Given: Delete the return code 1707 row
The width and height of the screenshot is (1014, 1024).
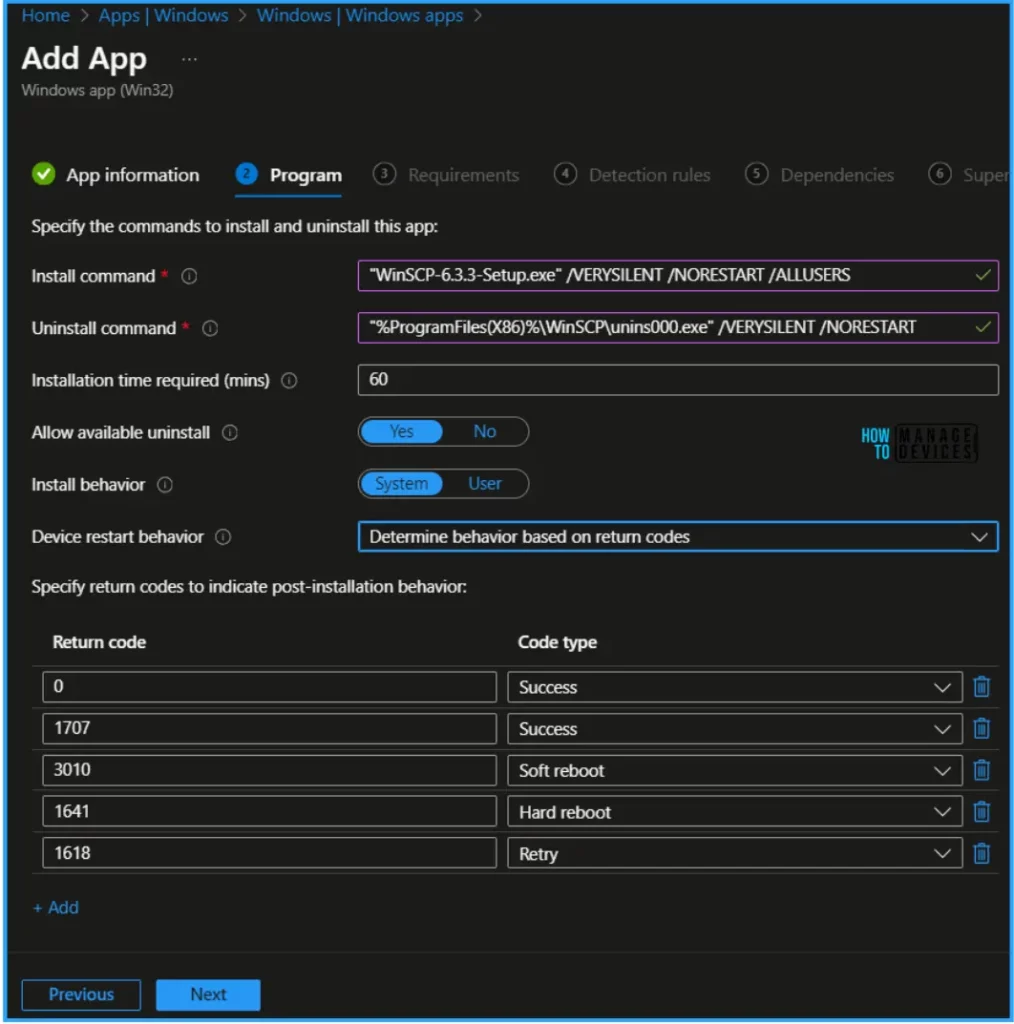Looking at the screenshot, I should tap(981, 728).
